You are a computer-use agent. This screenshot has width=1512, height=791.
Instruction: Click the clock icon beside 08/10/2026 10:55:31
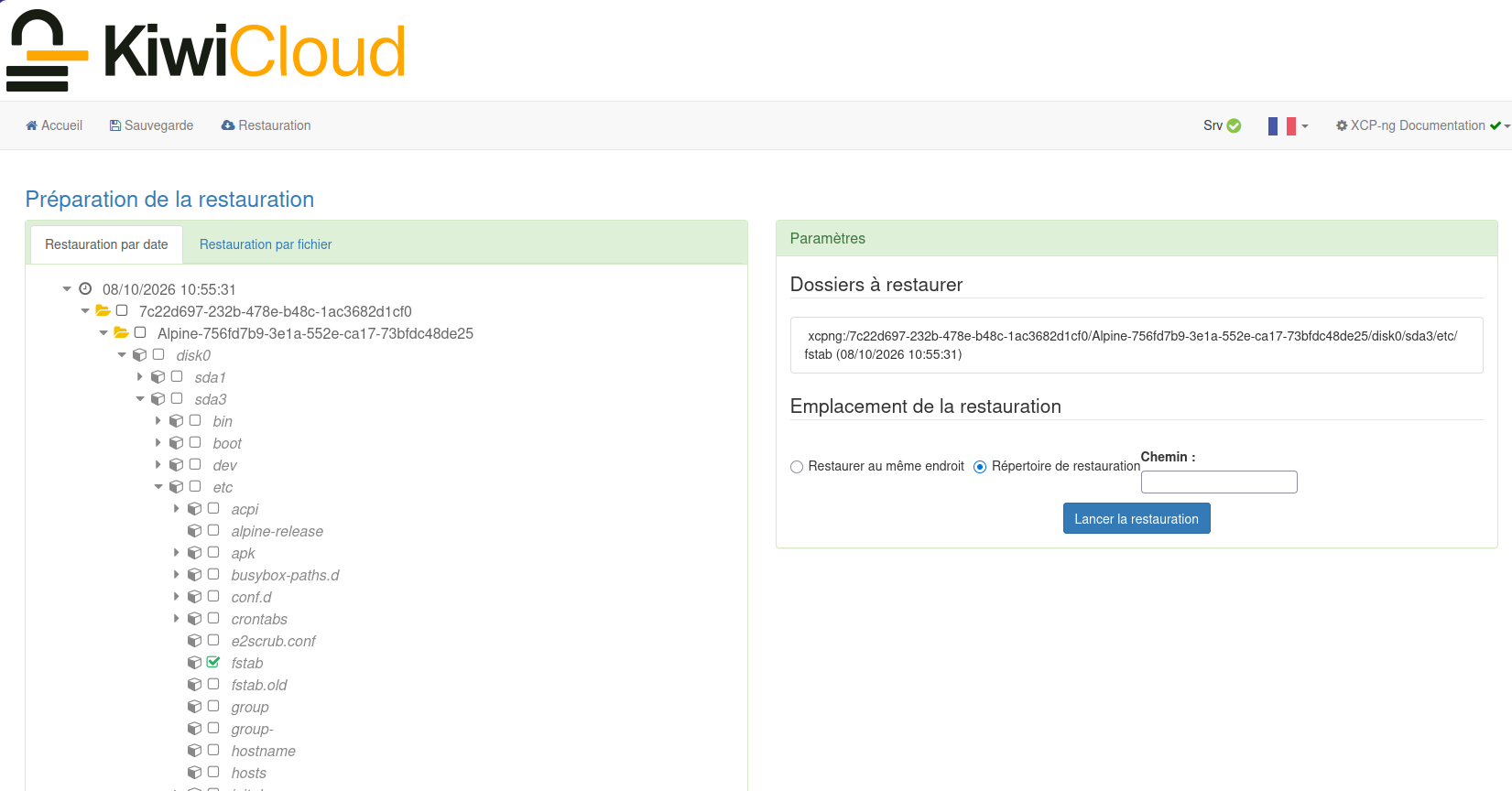(x=85, y=288)
